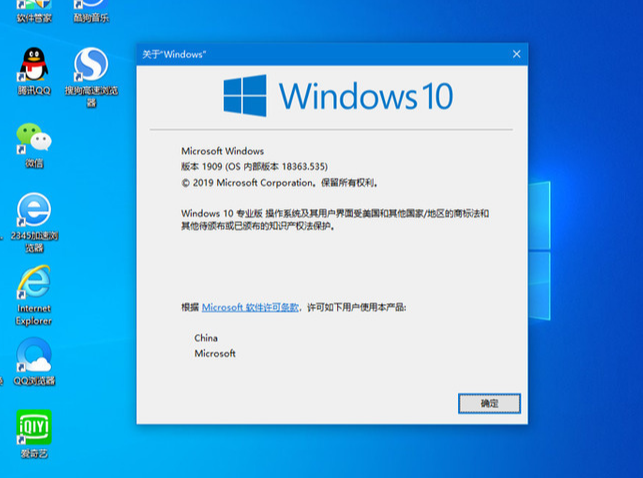Click the 关于"Windows" title bar text
The height and width of the screenshot is (478, 643).
click(x=174, y=54)
